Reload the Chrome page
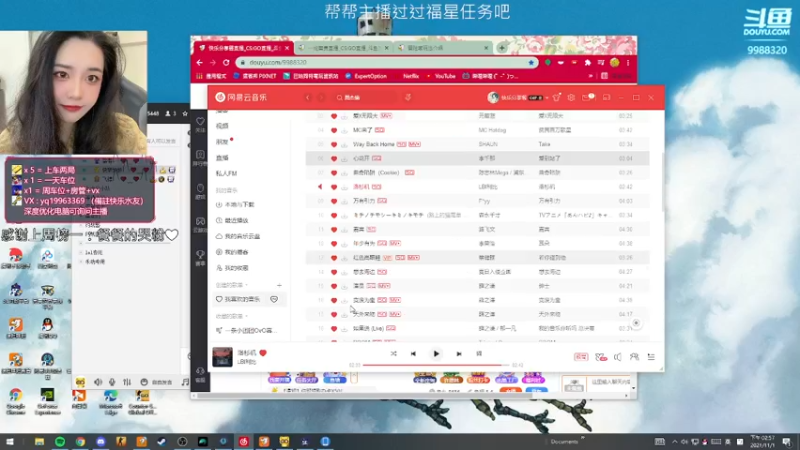This screenshot has height=450, width=800. click(226, 62)
